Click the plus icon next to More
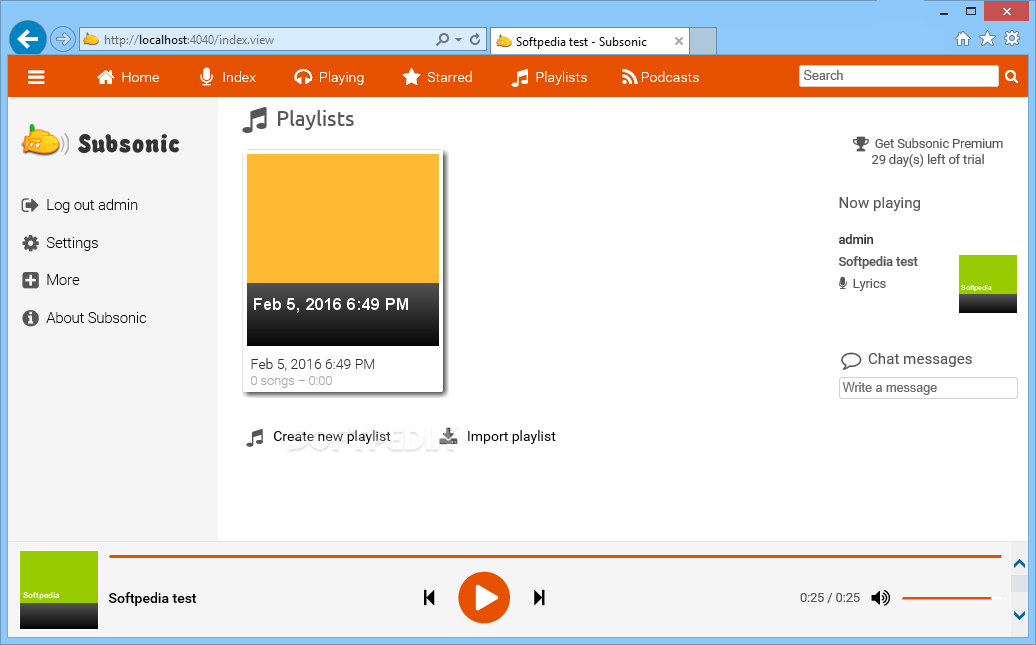Screen dimensions: 1036x645 (30, 280)
